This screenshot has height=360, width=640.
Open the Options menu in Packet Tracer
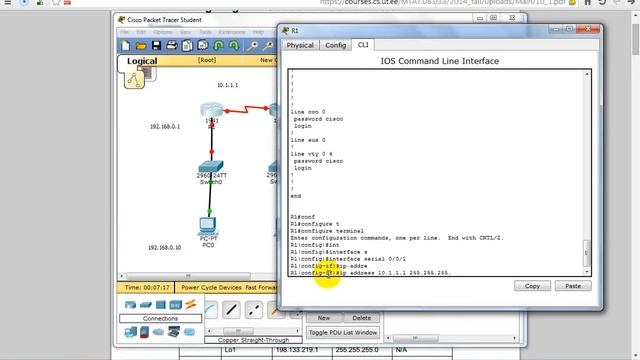point(163,32)
